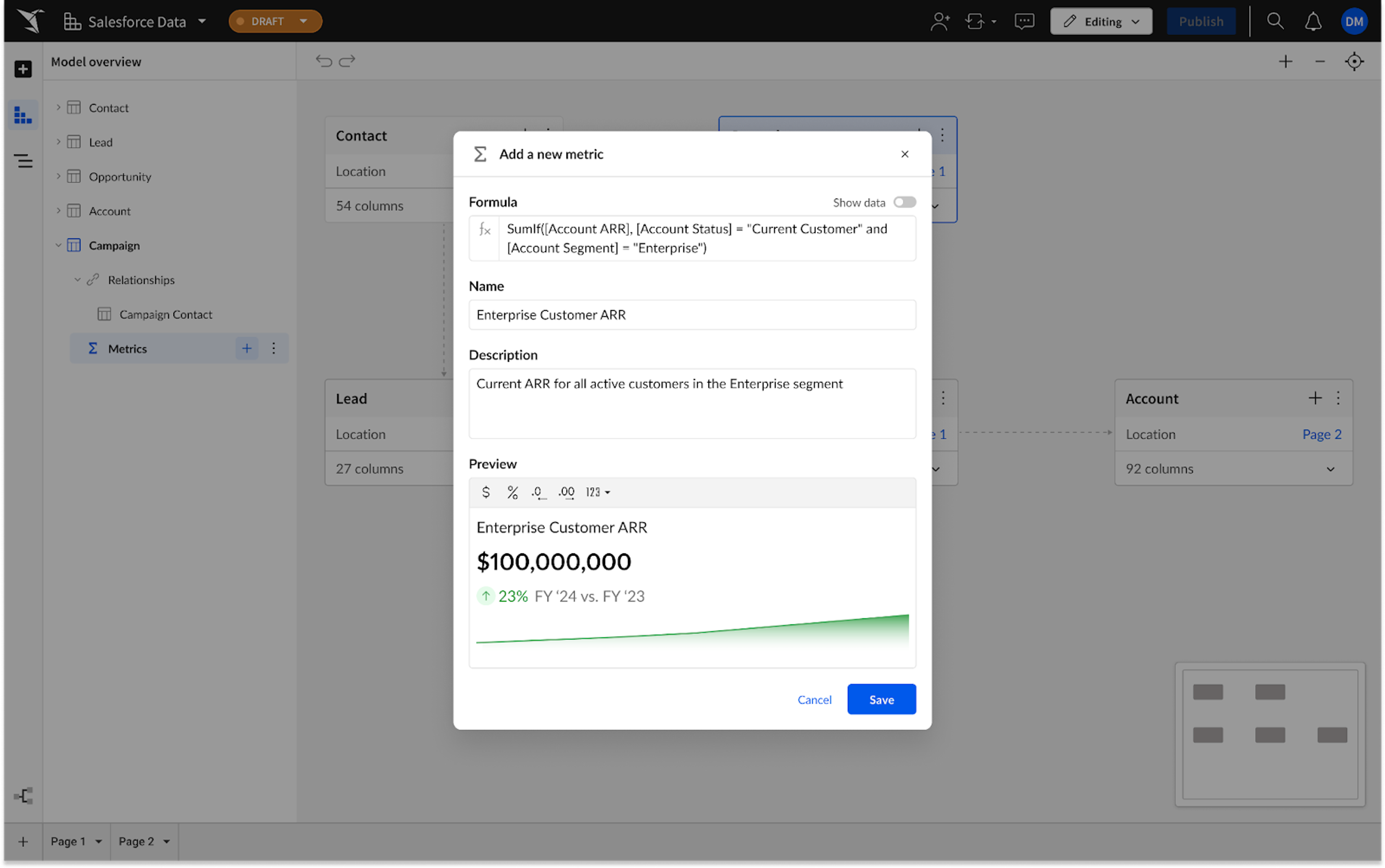Expand the Contact tree item
The image size is (1385, 868).
tap(58, 107)
